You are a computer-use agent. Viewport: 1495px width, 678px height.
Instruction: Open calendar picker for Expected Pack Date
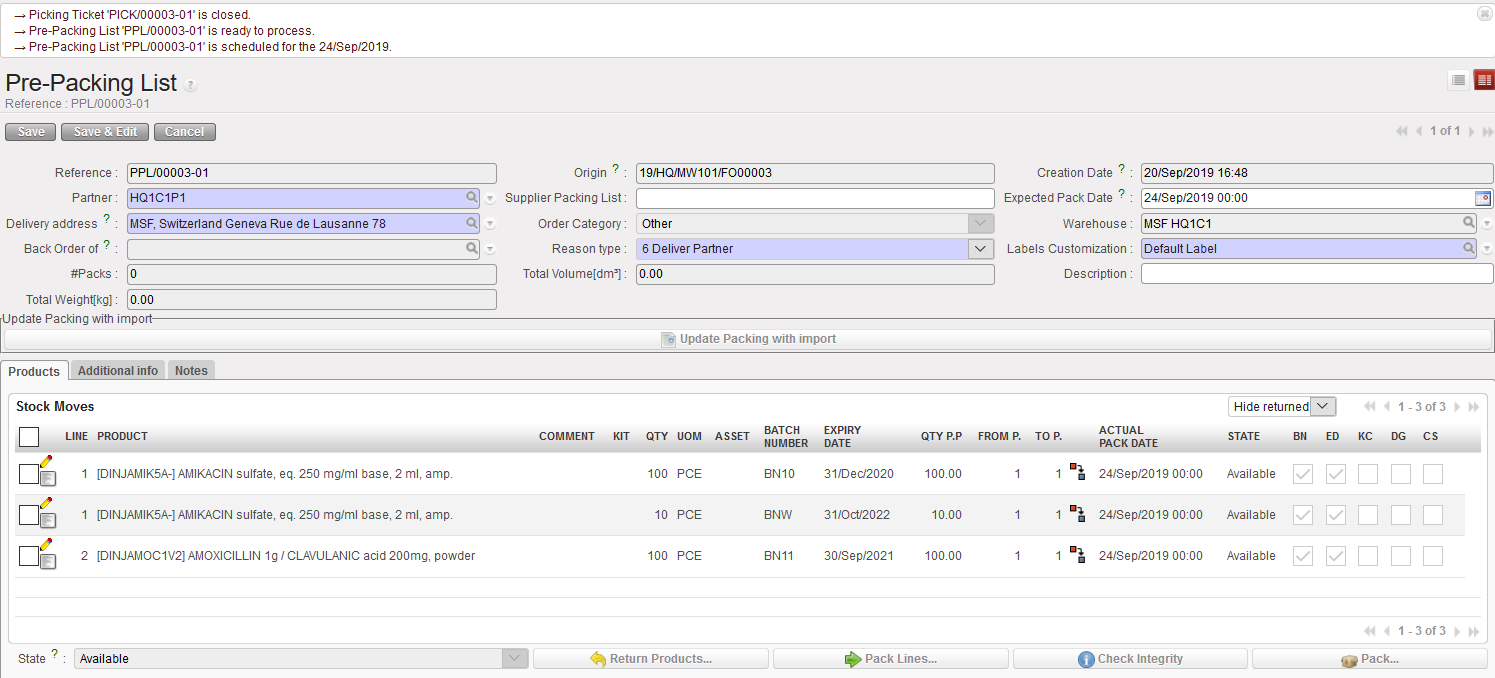click(1483, 198)
